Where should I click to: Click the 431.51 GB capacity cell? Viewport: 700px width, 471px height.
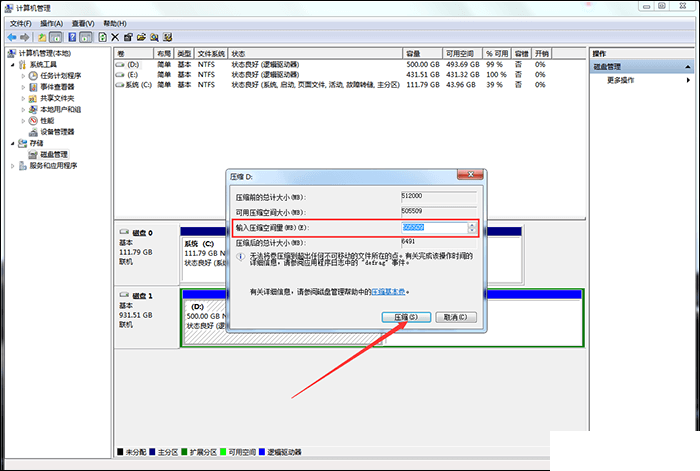[x=423, y=75]
